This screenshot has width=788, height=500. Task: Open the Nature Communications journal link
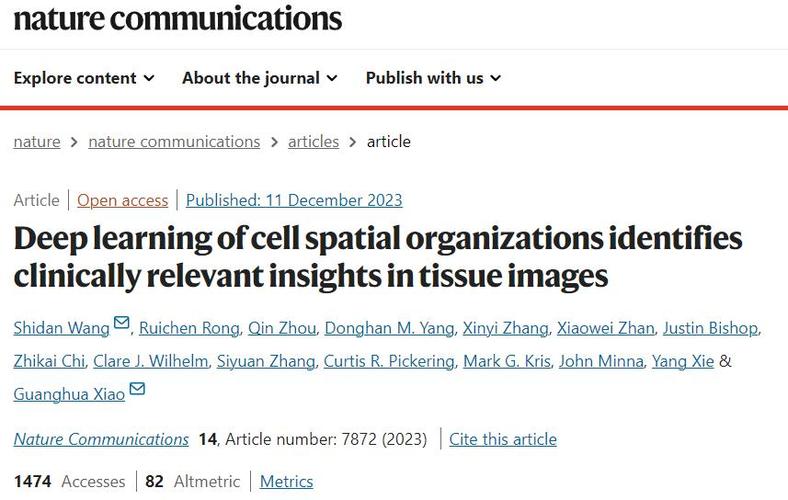coord(101,439)
